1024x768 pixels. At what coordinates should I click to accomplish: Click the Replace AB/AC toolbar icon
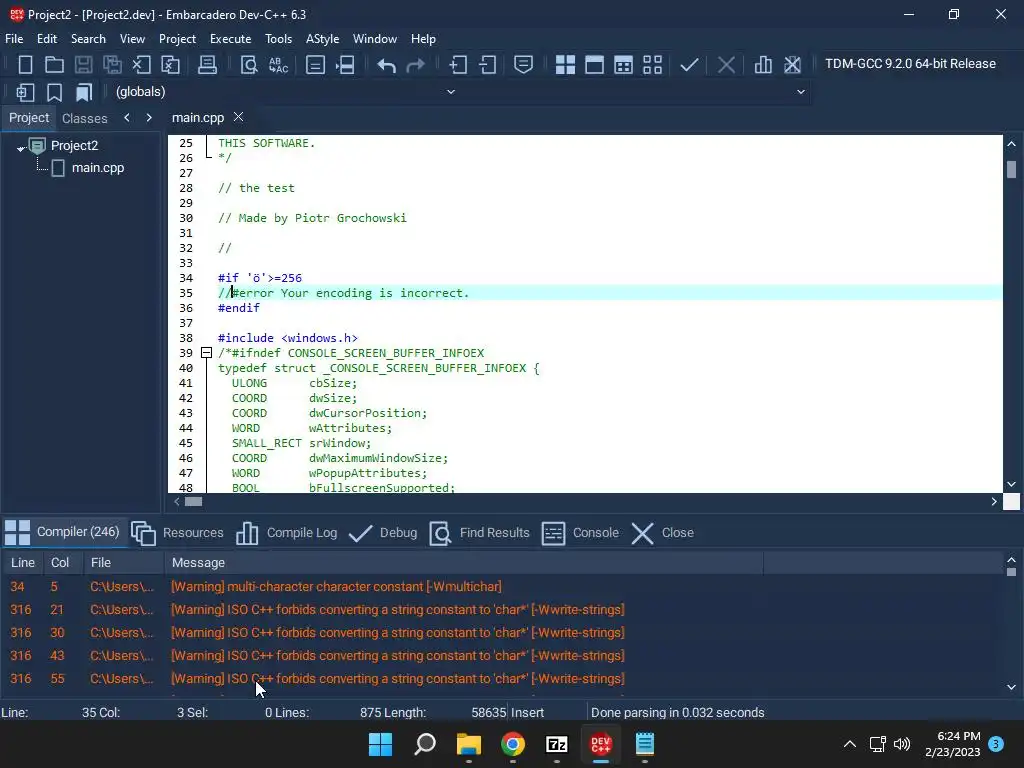pos(279,65)
